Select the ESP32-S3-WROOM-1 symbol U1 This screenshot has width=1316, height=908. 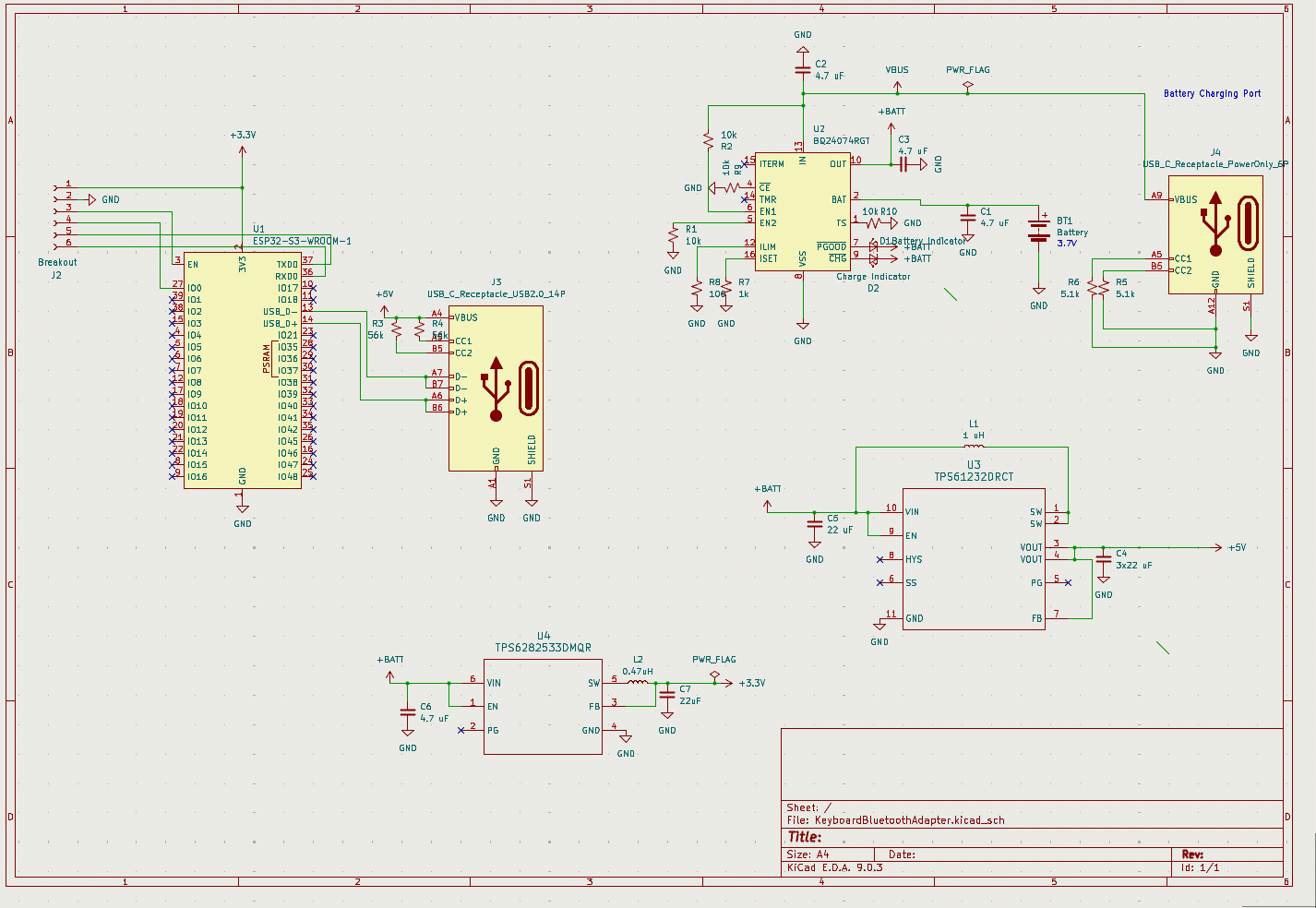click(x=242, y=369)
